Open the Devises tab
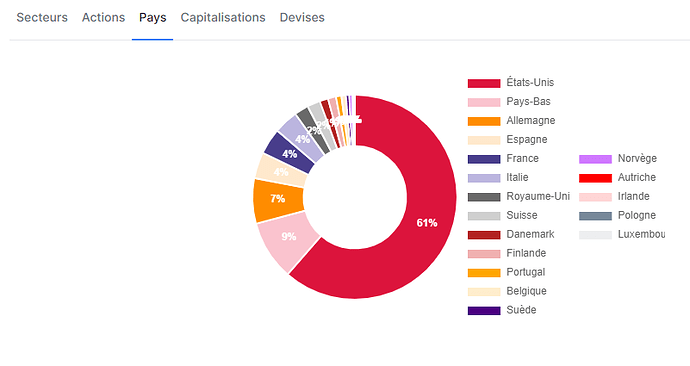The width and height of the screenshot is (690, 366). click(x=302, y=18)
